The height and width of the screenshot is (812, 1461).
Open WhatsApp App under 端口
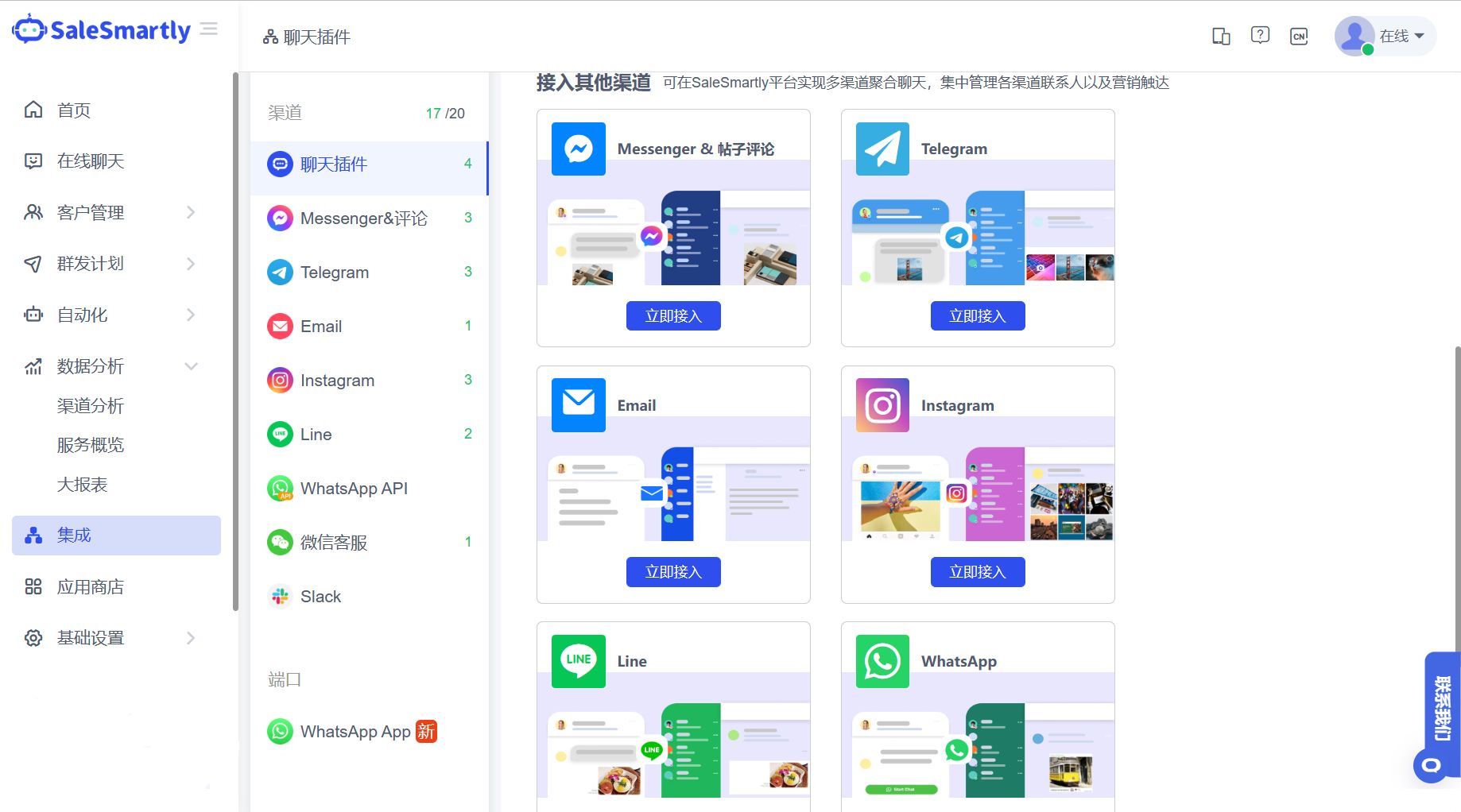pyautogui.click(x=369, y=732)
